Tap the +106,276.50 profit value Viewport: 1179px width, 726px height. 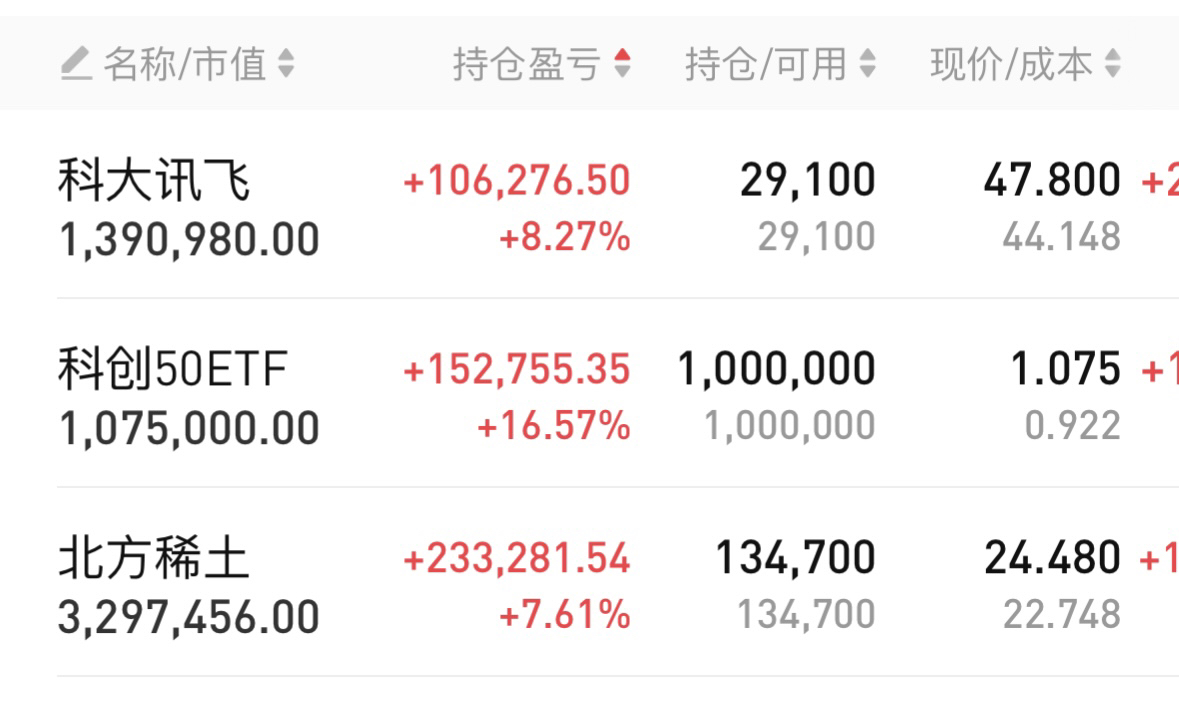[517, 181]
